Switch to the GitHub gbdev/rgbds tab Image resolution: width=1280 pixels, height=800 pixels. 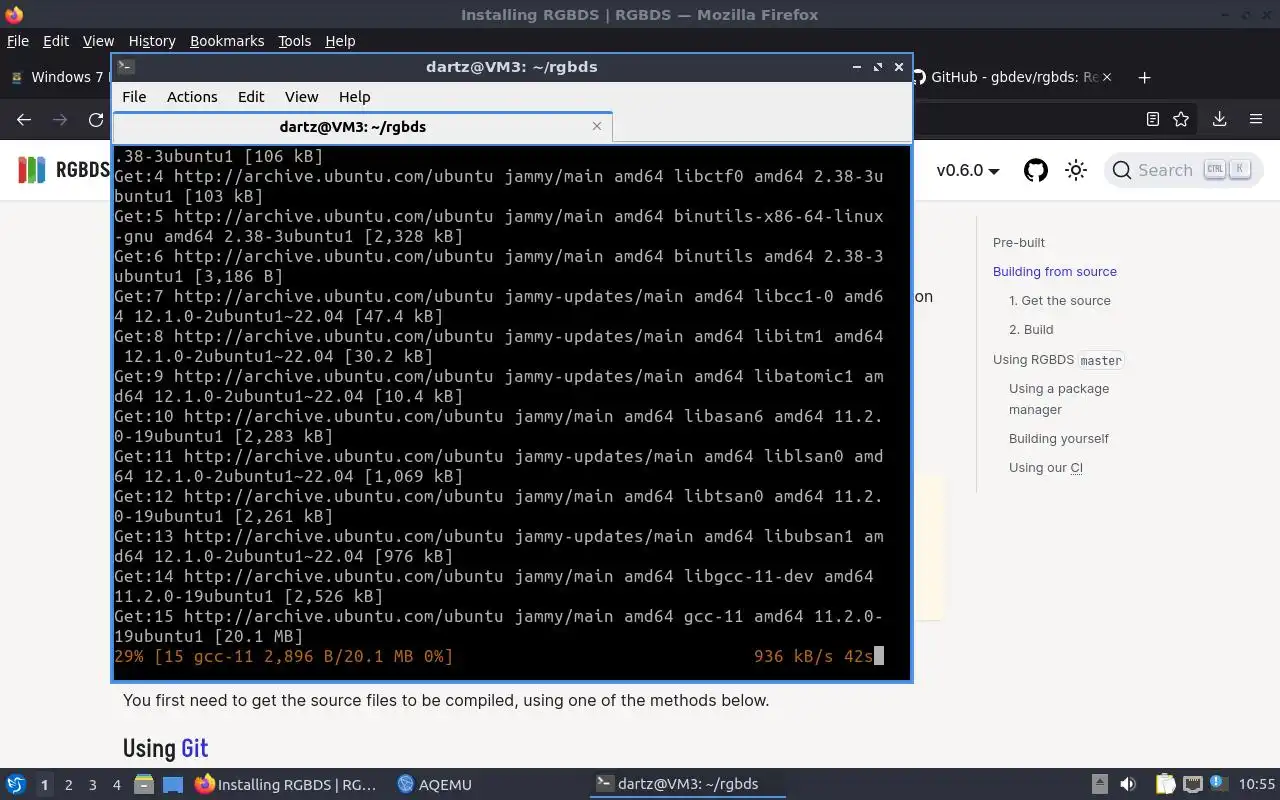click(x=1012, y=77)
